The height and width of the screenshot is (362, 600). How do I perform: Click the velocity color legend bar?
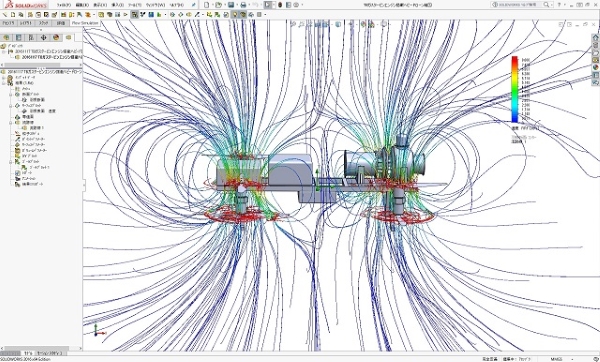[x=515, y=90]
